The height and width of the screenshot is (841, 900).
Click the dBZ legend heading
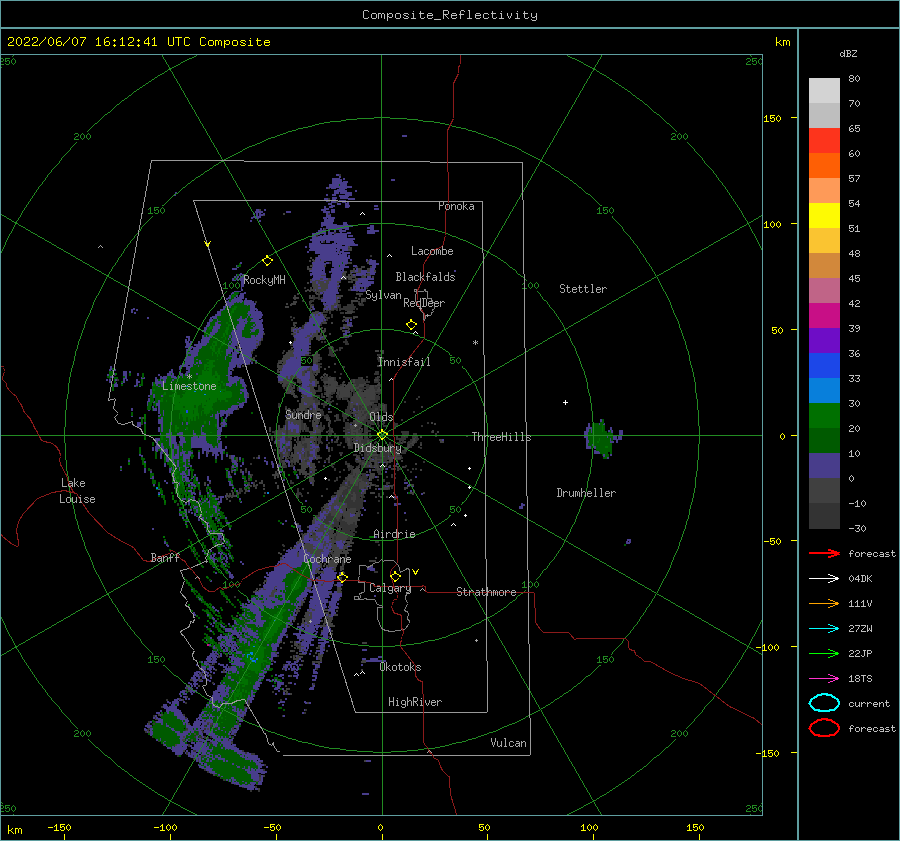tap(848, 54)
